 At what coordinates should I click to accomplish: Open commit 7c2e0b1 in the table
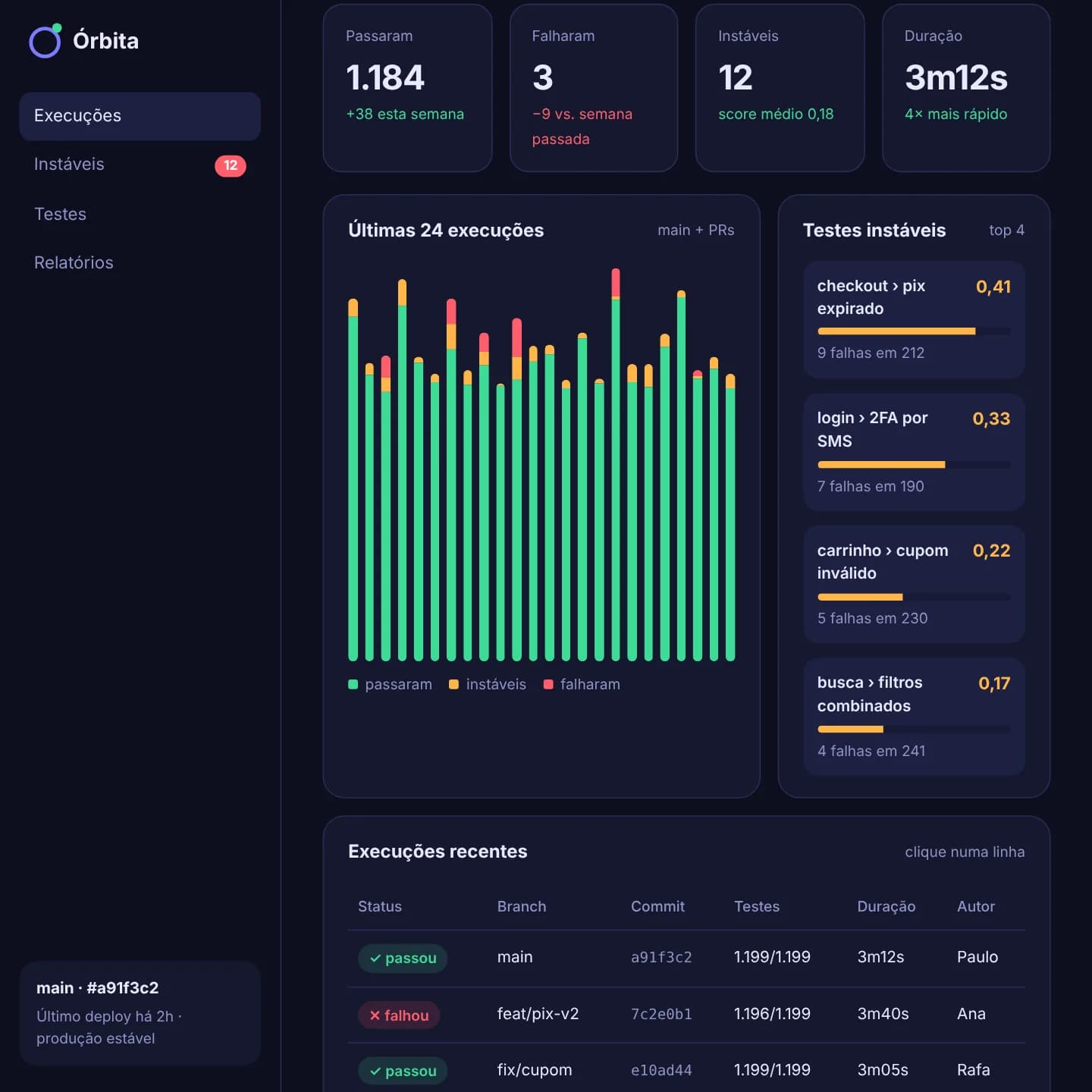(x=661, y=1015)
